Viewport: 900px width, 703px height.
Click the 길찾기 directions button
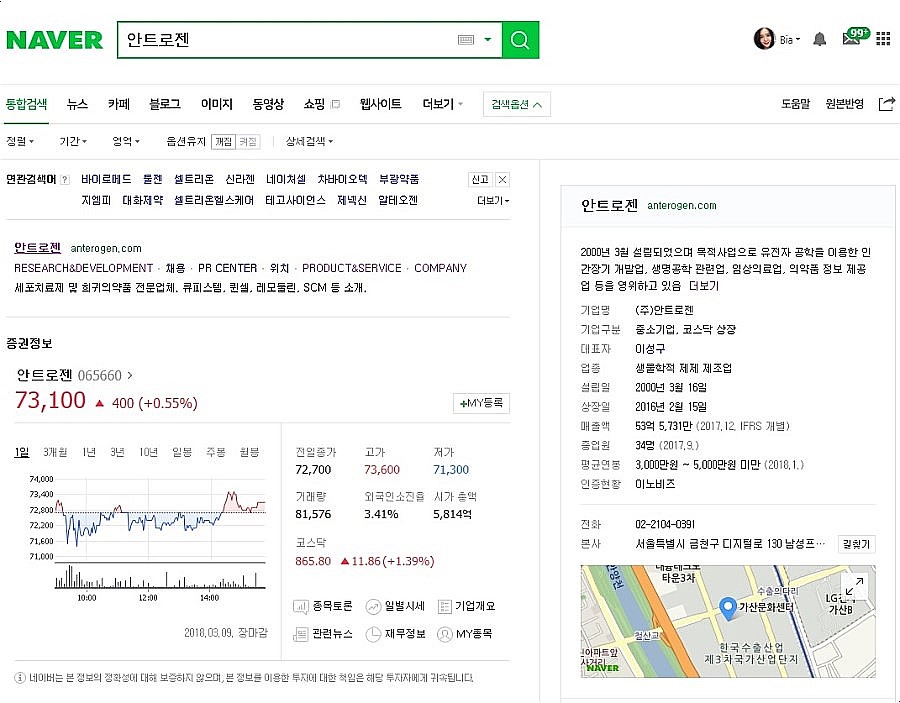click(x=856, y=544)
